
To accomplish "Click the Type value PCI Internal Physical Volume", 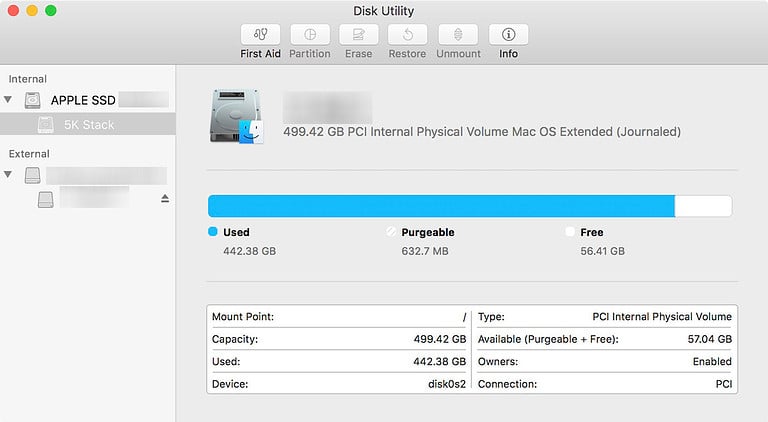I will (662, 317).
